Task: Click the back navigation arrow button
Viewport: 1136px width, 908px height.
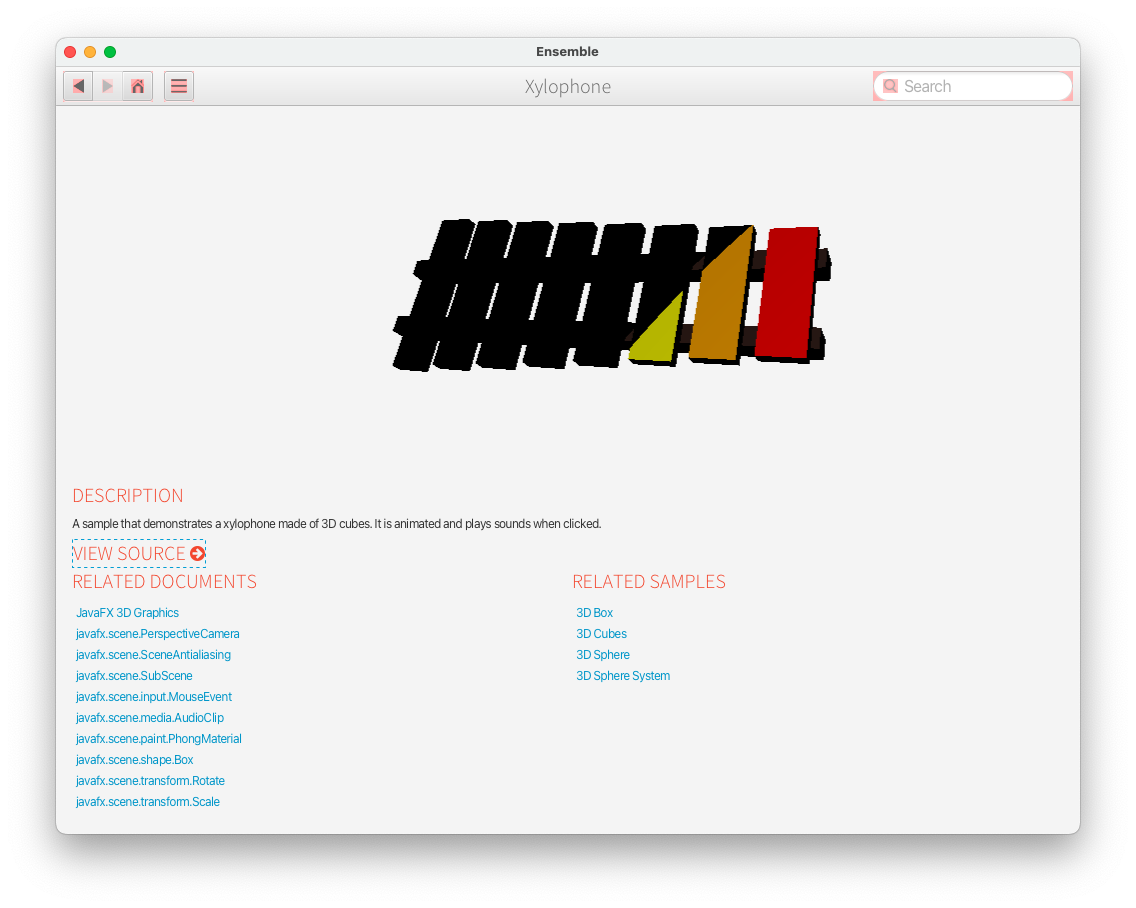Action: point(78,86)
